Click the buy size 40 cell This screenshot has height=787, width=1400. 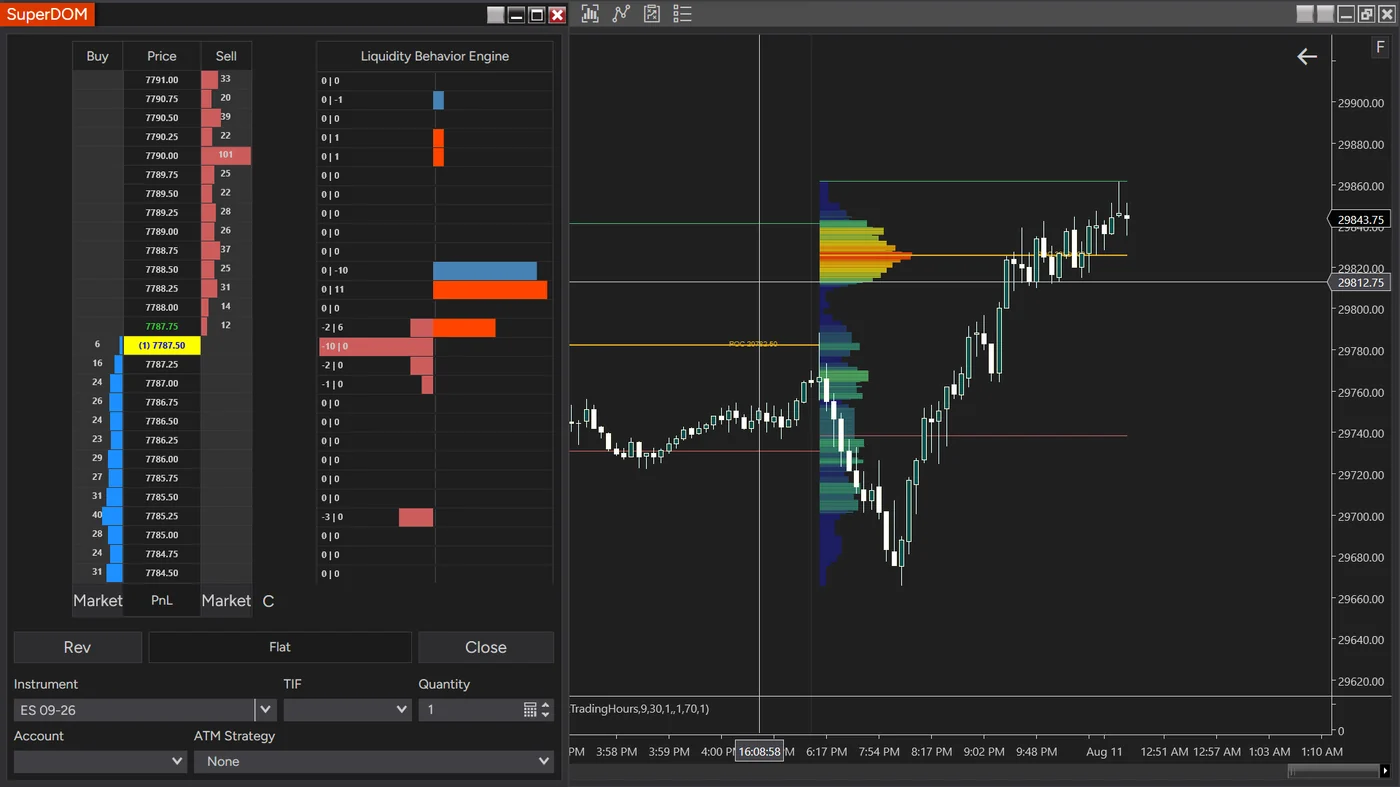tap(98, 516)
